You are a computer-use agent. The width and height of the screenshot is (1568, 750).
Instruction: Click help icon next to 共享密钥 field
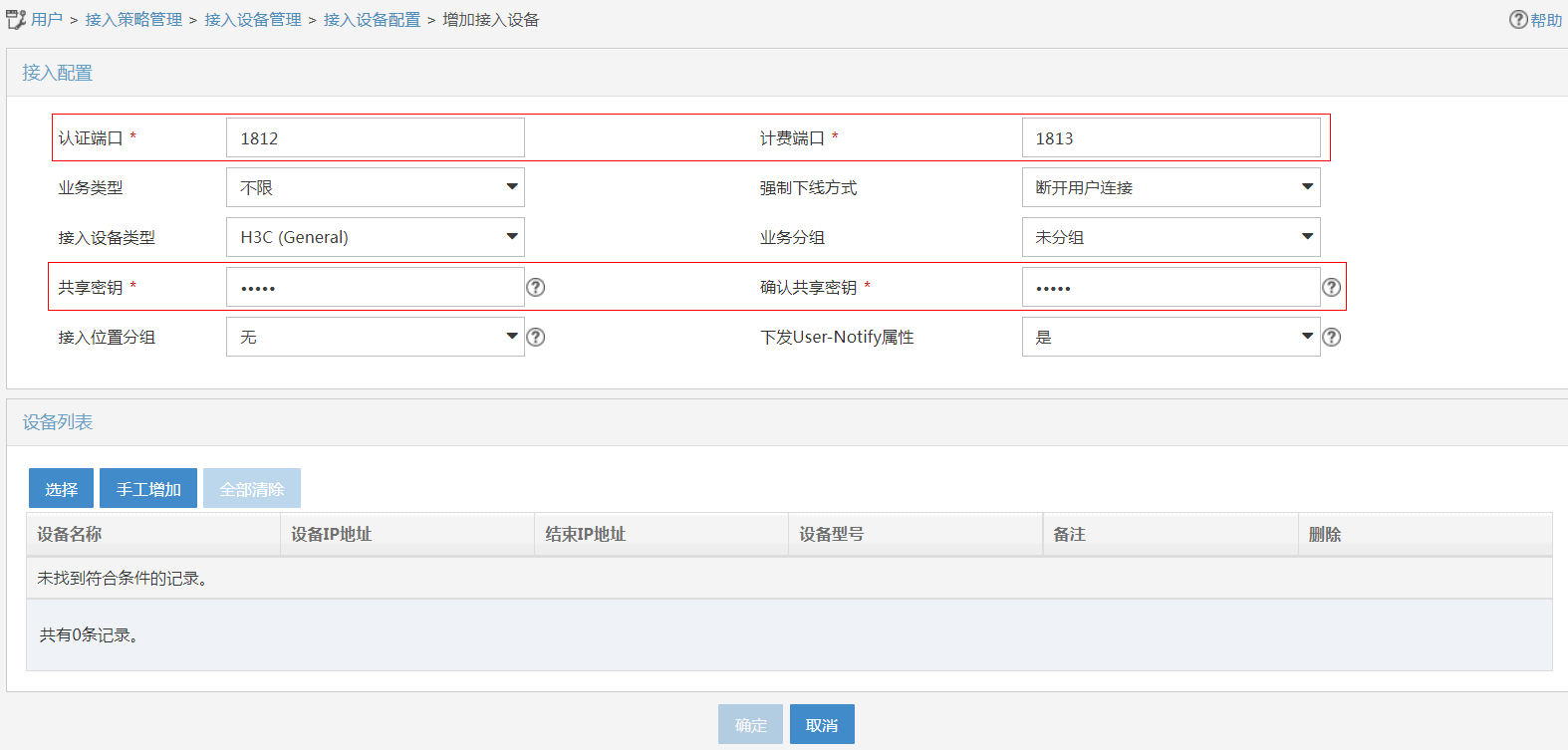pos(536,287)
